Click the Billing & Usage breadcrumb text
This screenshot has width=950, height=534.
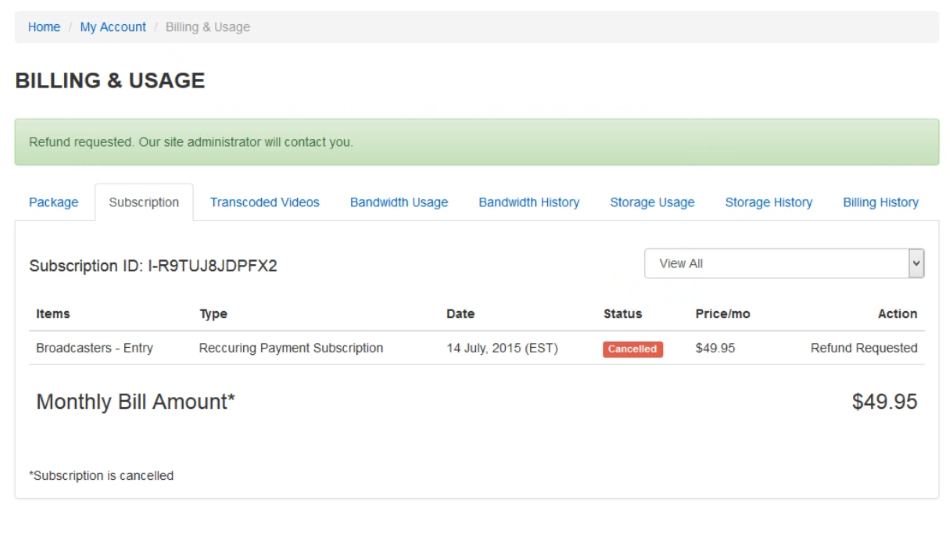(207, 27)
